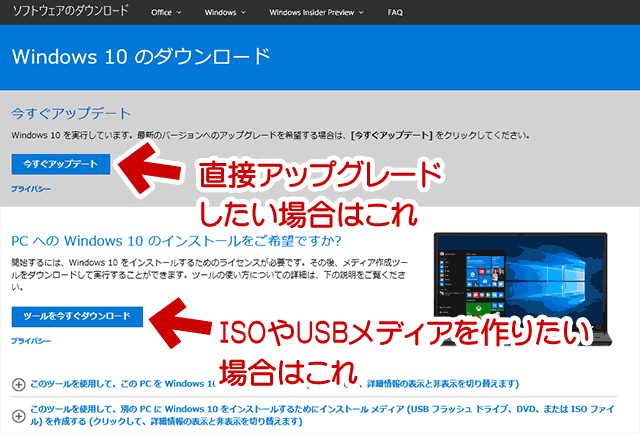Click the plus icon on first expander row
This screenshot has width=640, height=434.
pyautogui.click(x=18, y=384)
